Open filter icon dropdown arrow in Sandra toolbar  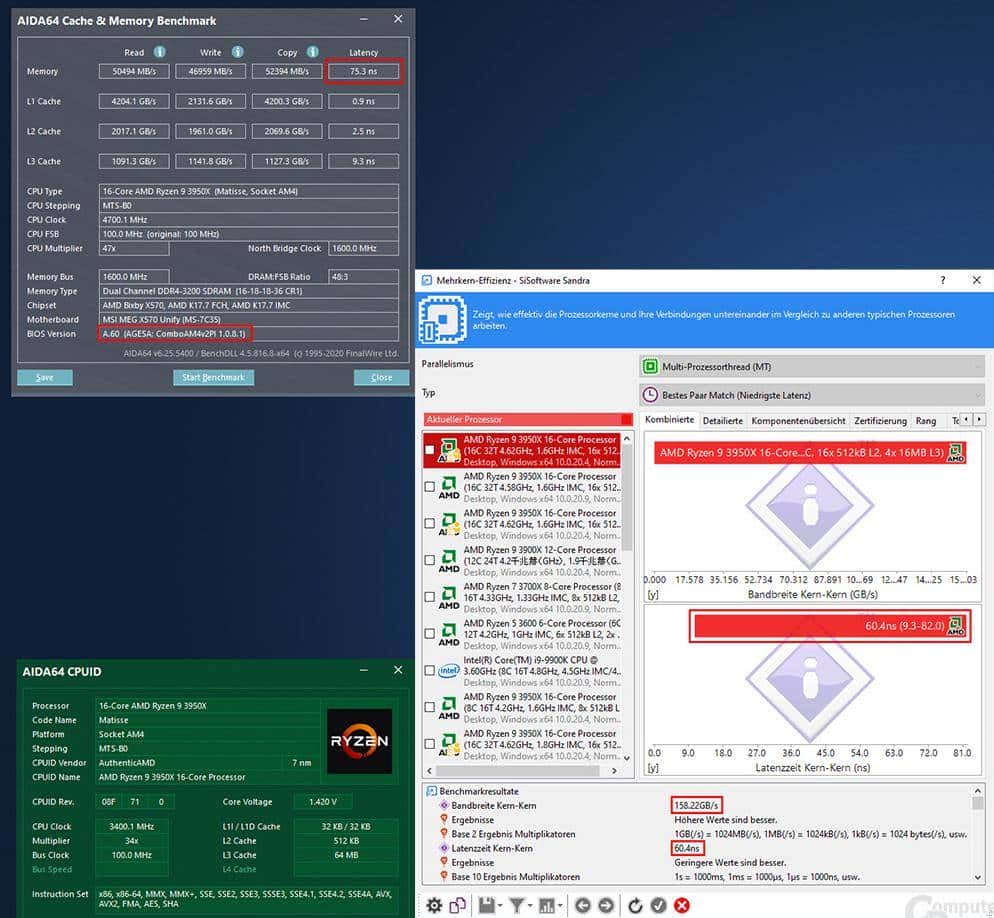[531, 905]
